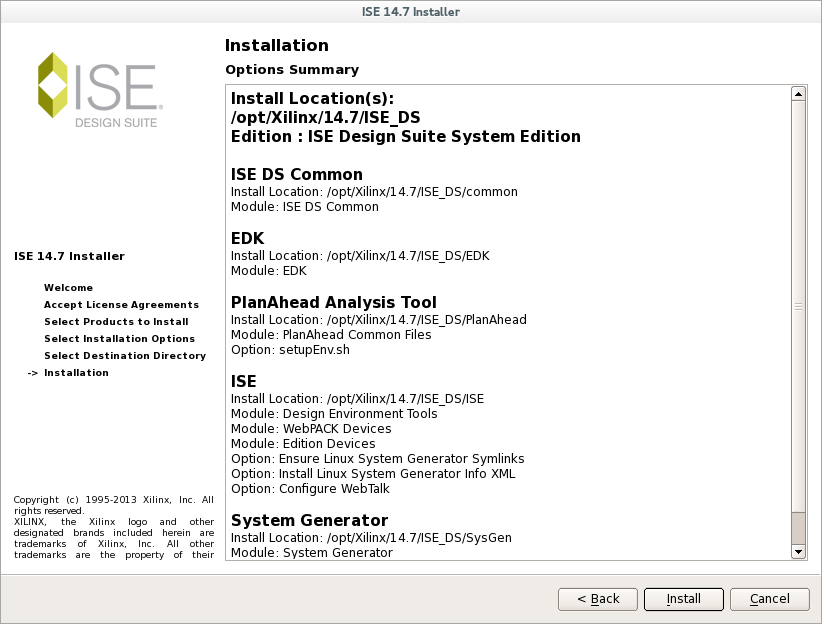Image resolution: width=822 pixels, height=624 pixels.
Task: Click the Options Summary subtitle
Action: pyautogui.click(x=292, y=70)
